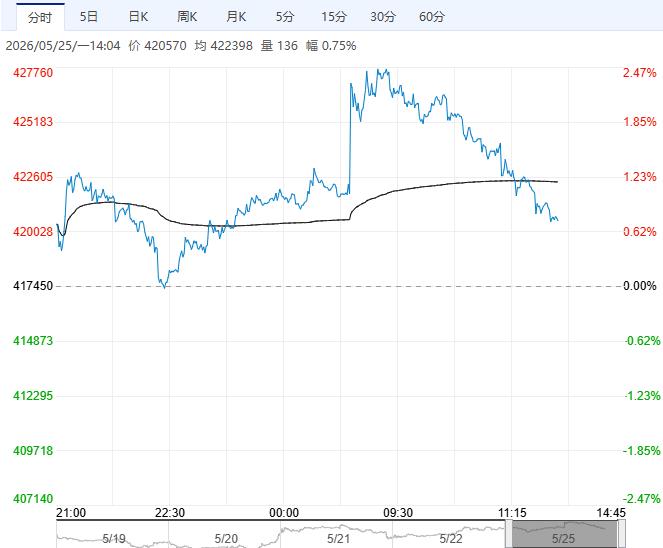The image size is (663, 548).
Task: Open the 5日 chart tab
Action: 89,17
